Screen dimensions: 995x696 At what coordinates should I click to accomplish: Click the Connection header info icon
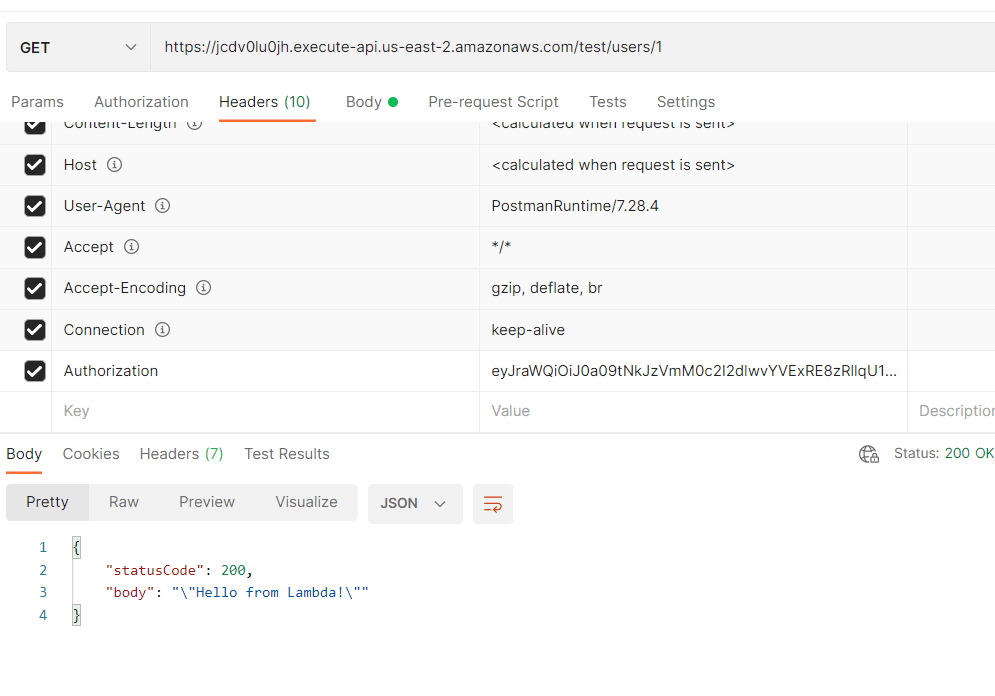pos(162,329)
